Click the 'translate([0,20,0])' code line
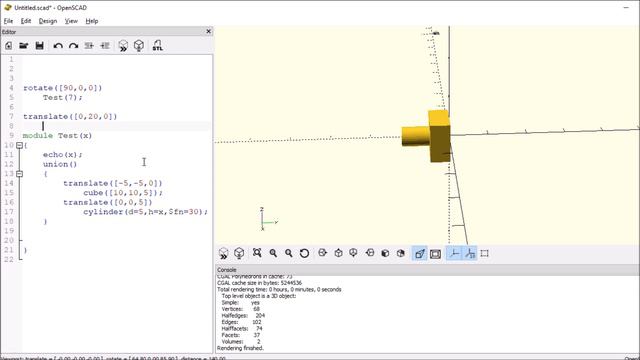 [70, 116]
